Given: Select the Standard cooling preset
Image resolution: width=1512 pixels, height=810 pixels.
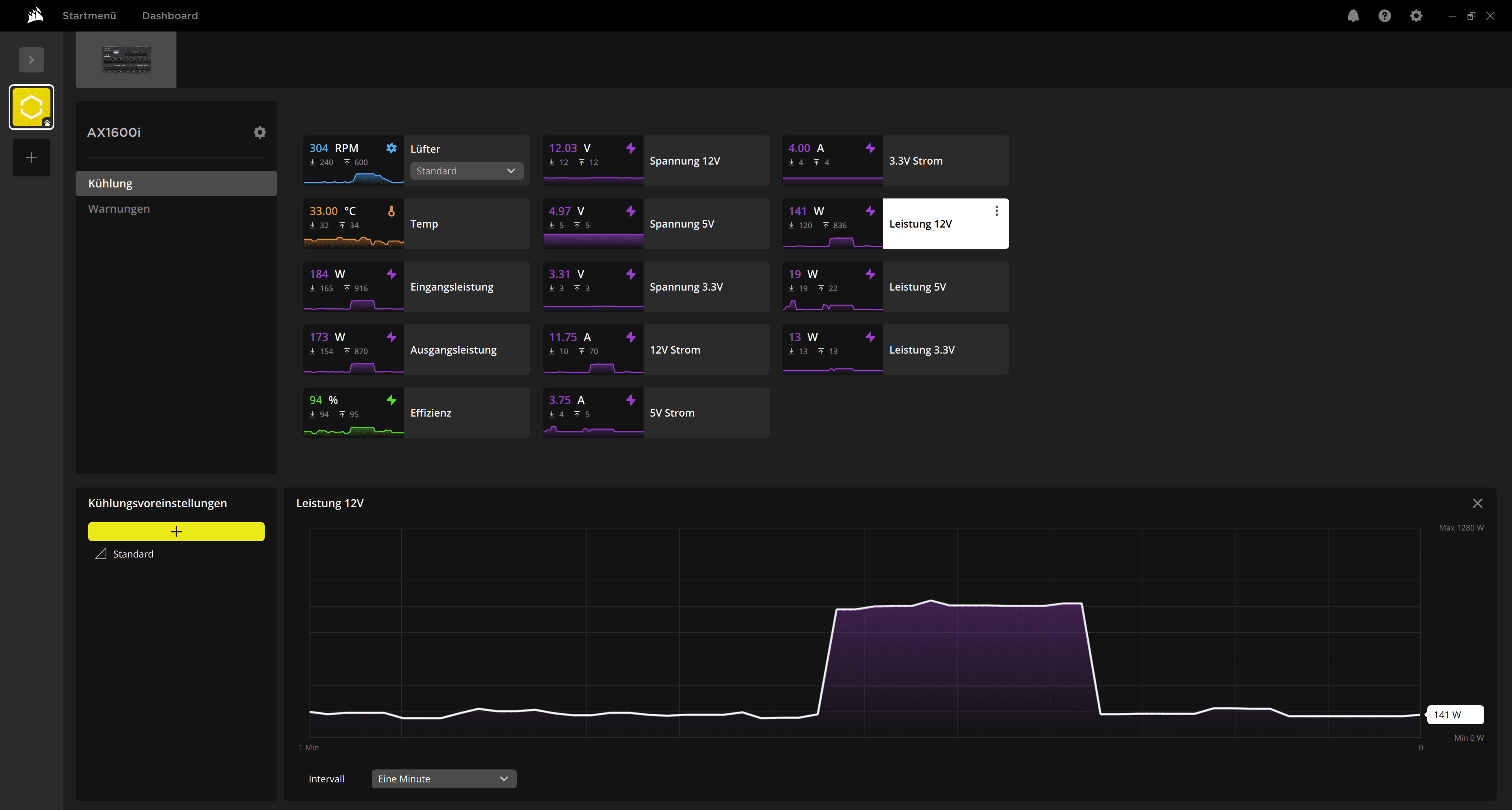Looking at the screenshot, I should coord(133,554).
